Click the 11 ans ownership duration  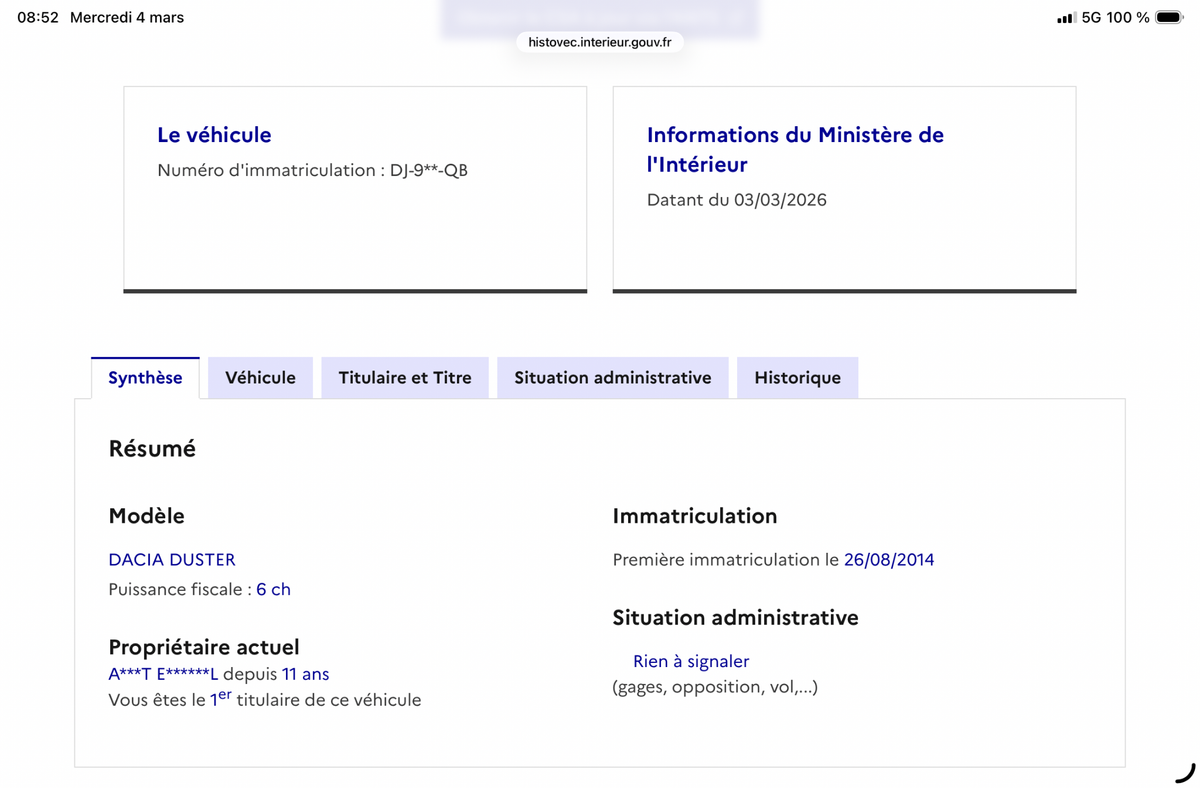point(305,674)
